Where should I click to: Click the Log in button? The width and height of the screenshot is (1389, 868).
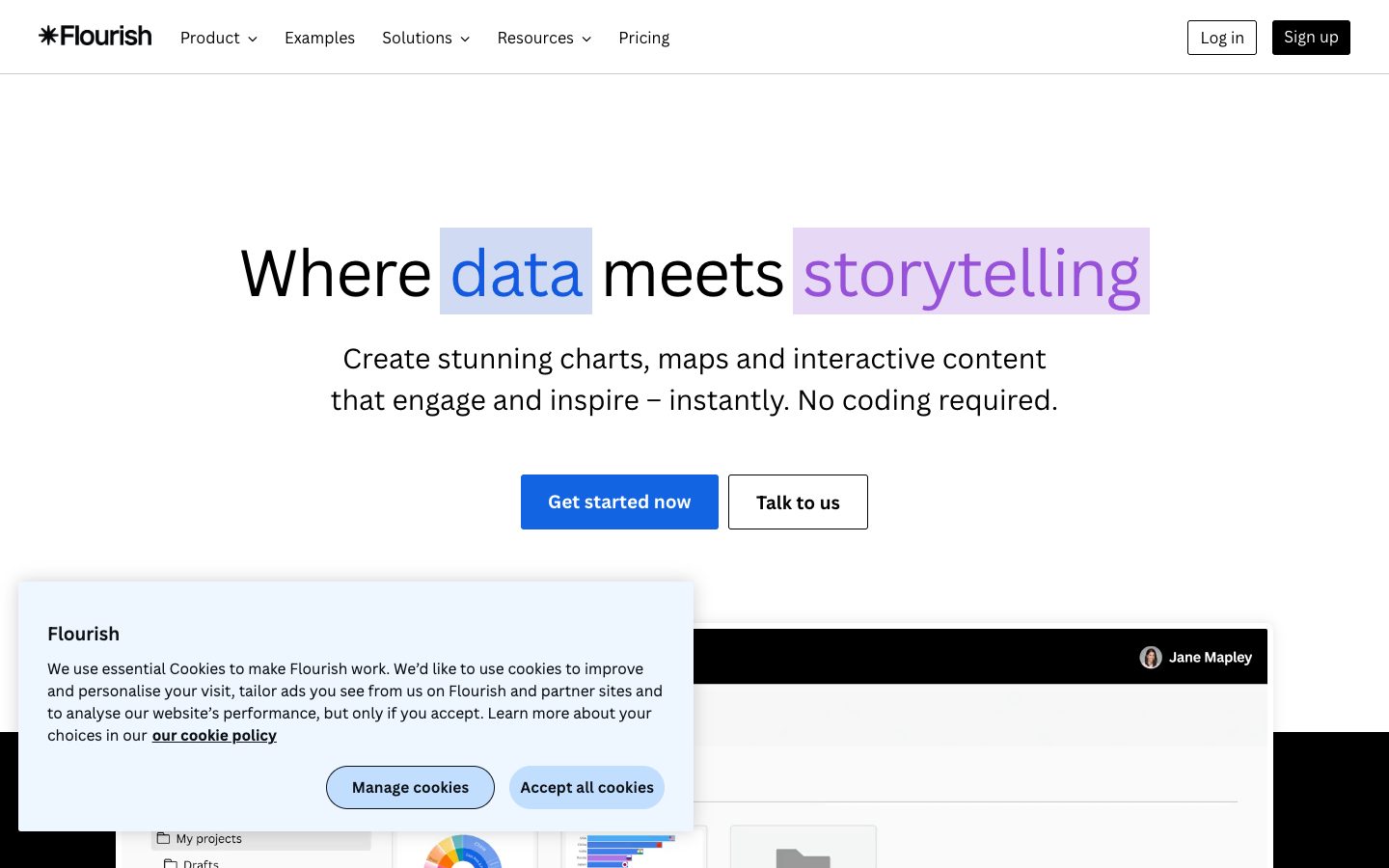(x=1222, y=38)
